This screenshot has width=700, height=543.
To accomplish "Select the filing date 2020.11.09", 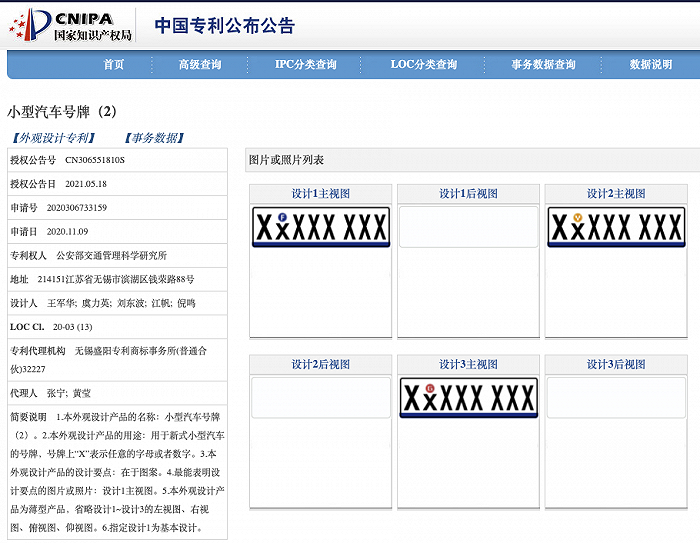I will click(x=67, y=232).
